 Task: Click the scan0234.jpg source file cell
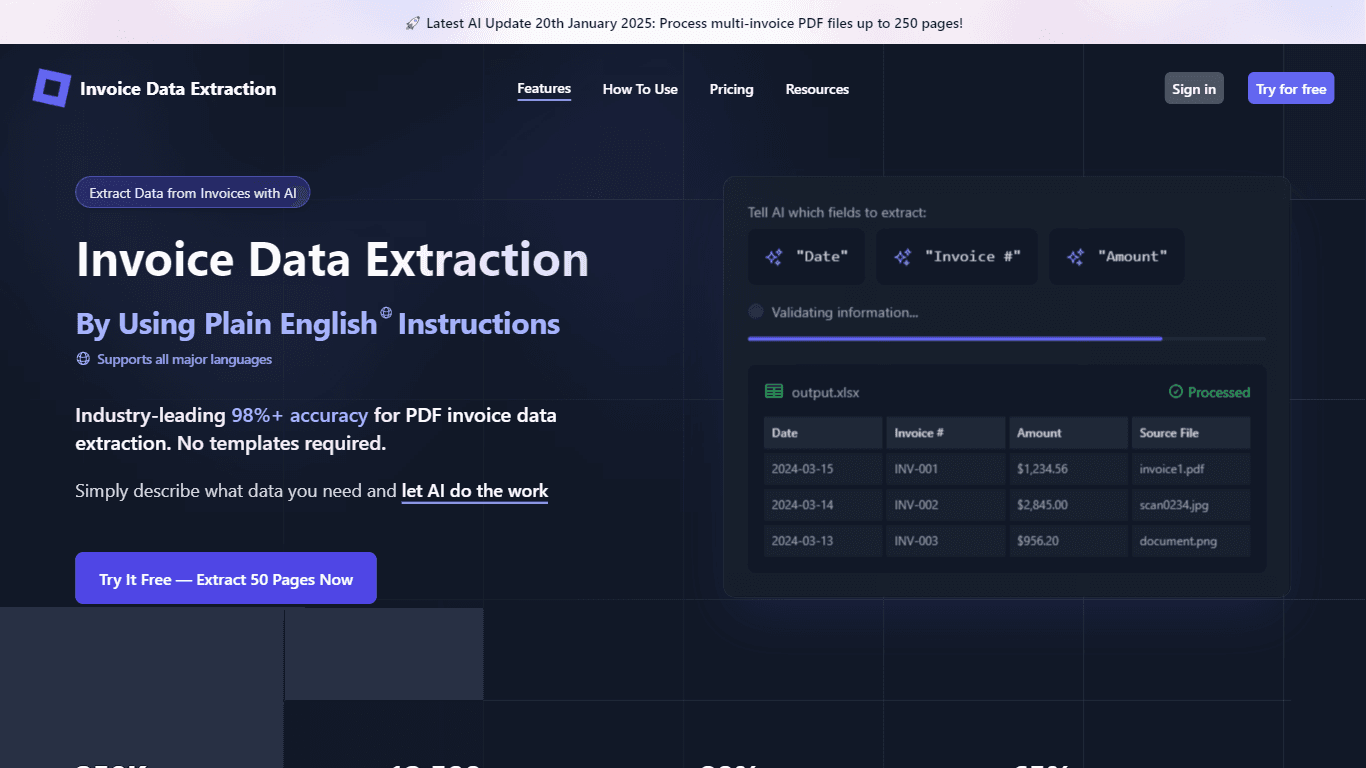[1191, 505]
